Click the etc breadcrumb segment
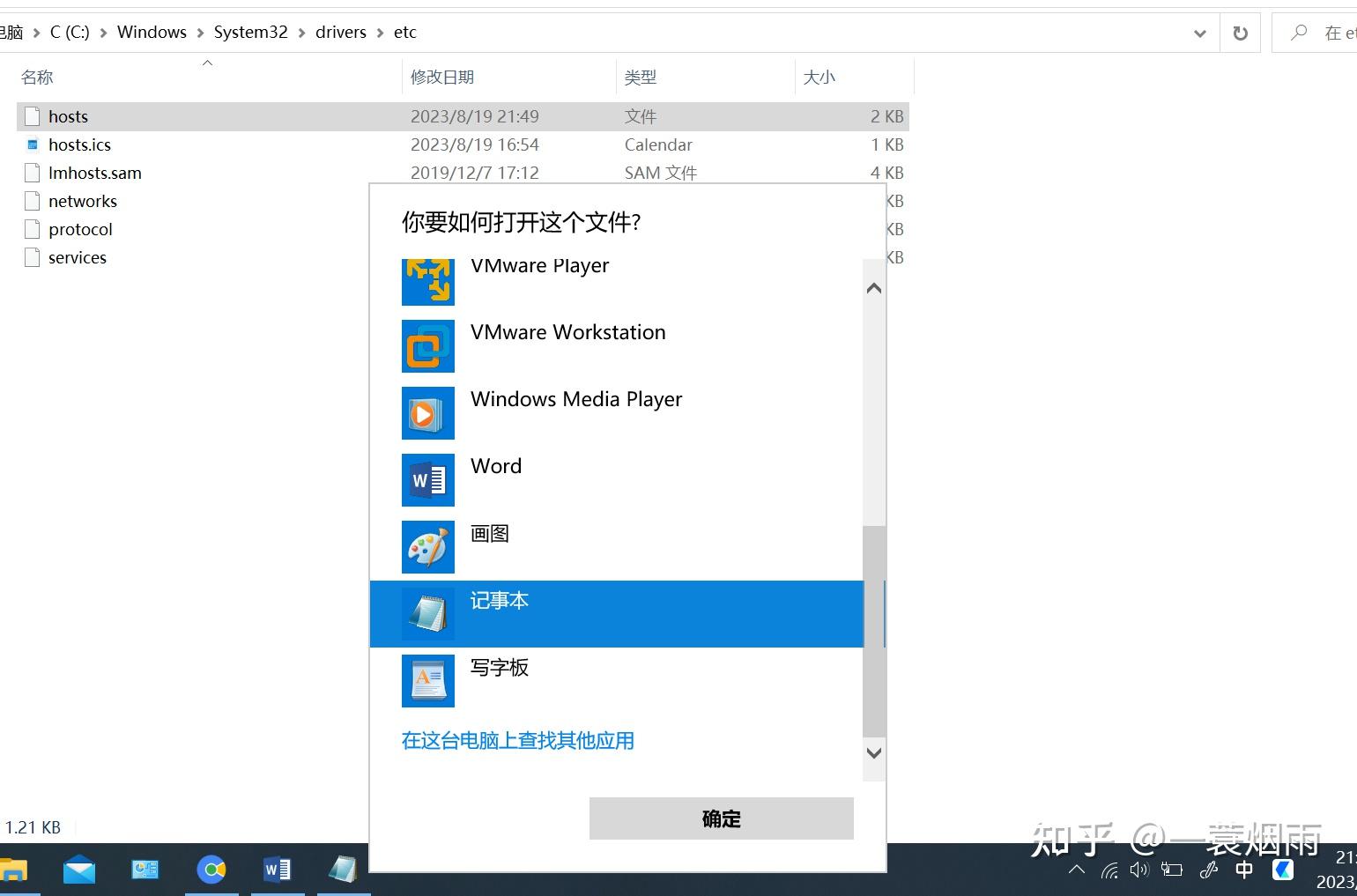1357x896 pixels. point(404,33)
